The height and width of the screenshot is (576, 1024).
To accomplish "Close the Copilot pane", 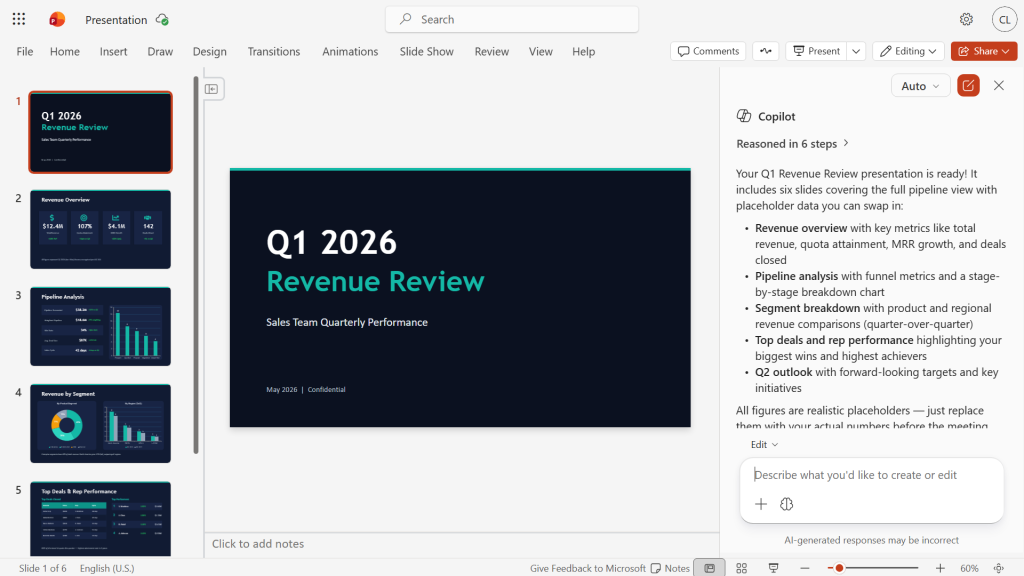I will click(999, 86).
